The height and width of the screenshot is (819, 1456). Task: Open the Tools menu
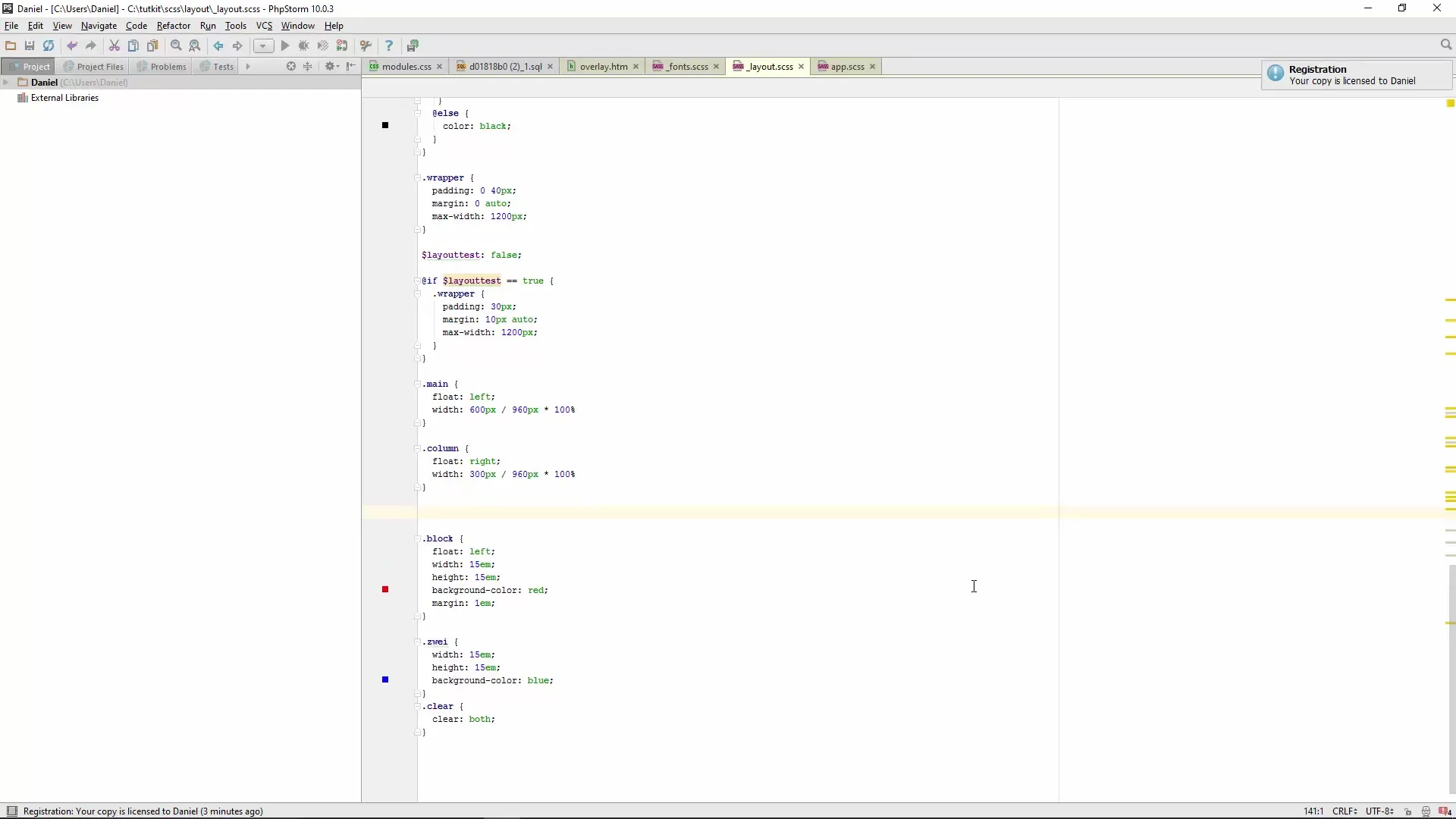click(x=236, y=26)
